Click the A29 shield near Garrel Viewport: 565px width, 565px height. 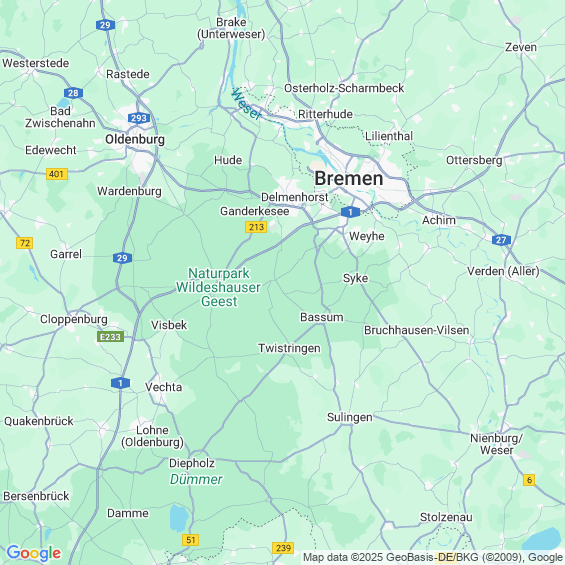click(122, 258)
